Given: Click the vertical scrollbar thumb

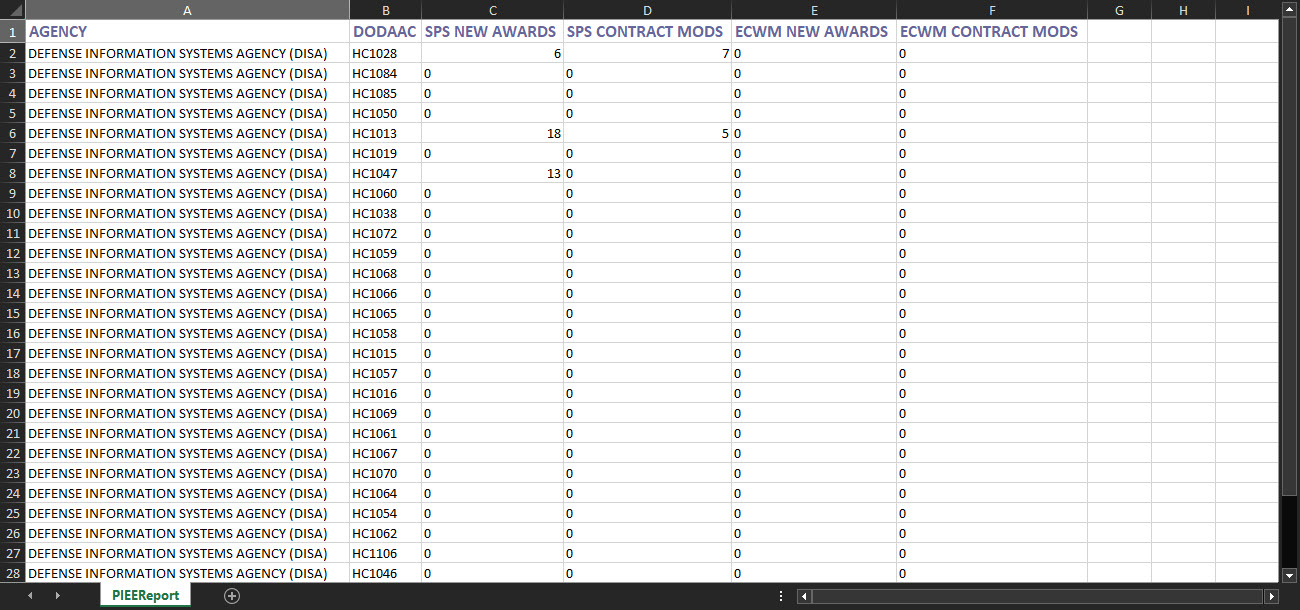Looking at the screenshot, I should point(1290,250).
